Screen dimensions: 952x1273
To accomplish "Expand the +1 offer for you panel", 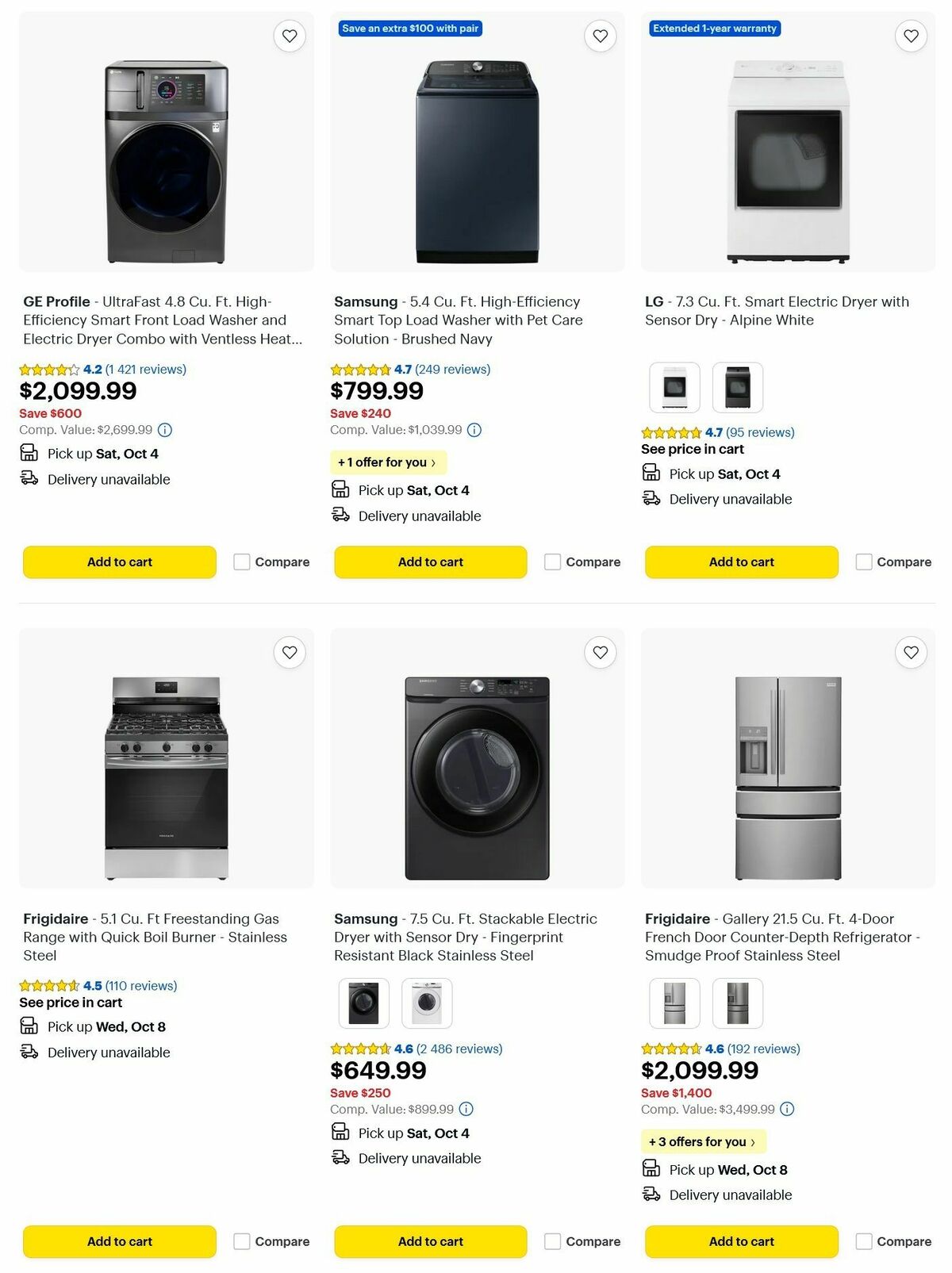I will pos(388,462).
